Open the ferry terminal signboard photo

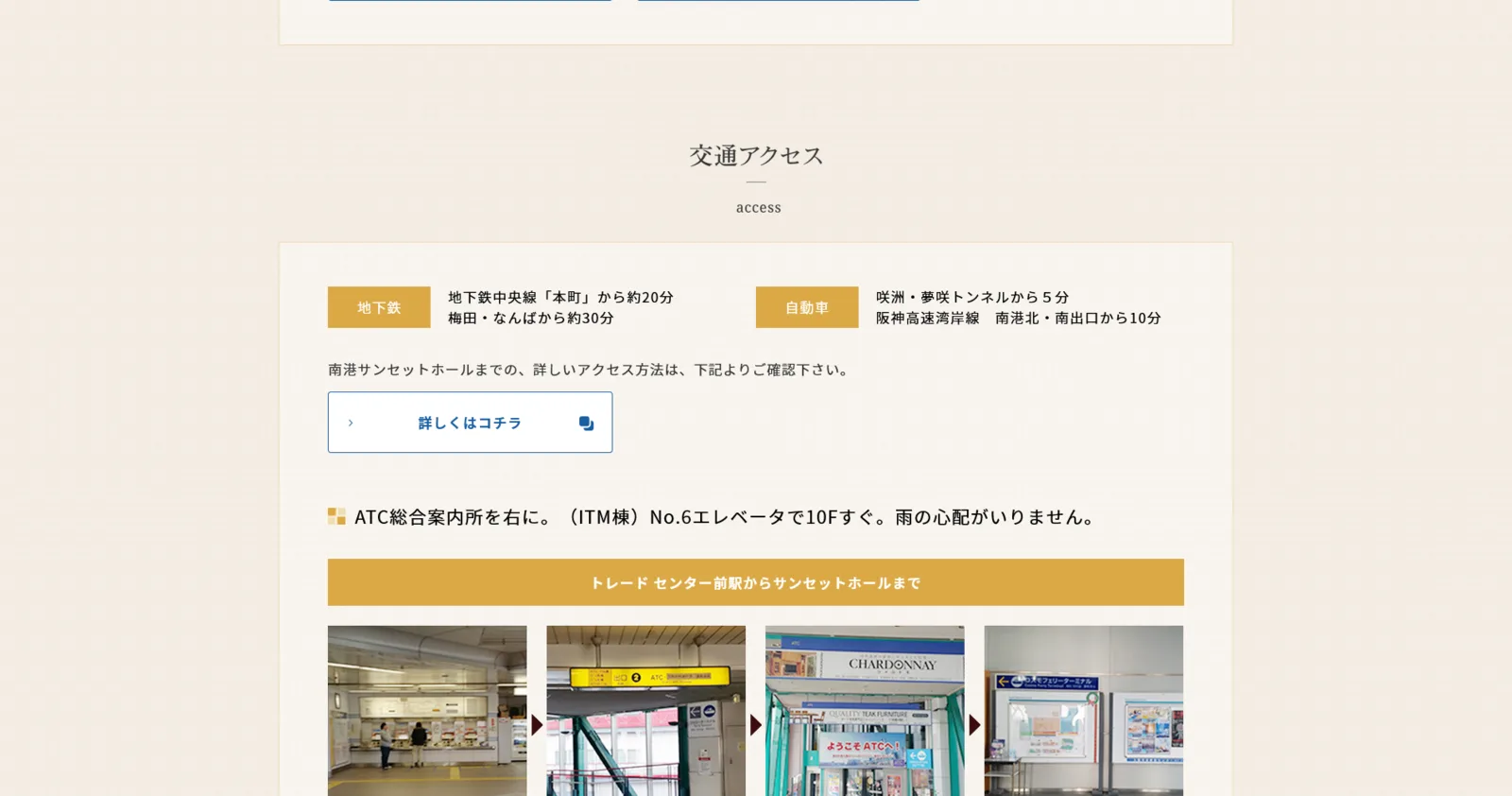pyautogui.click(x=1084, y=711)
